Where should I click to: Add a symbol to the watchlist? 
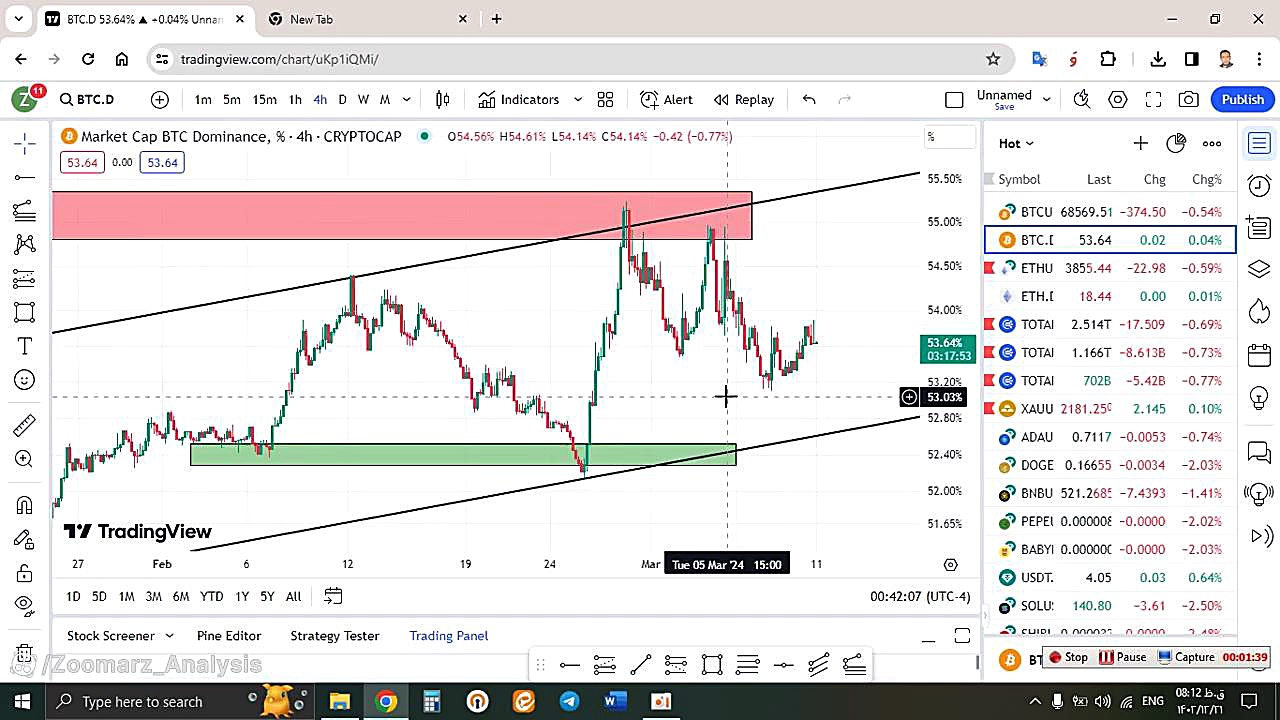[1140, 143]
